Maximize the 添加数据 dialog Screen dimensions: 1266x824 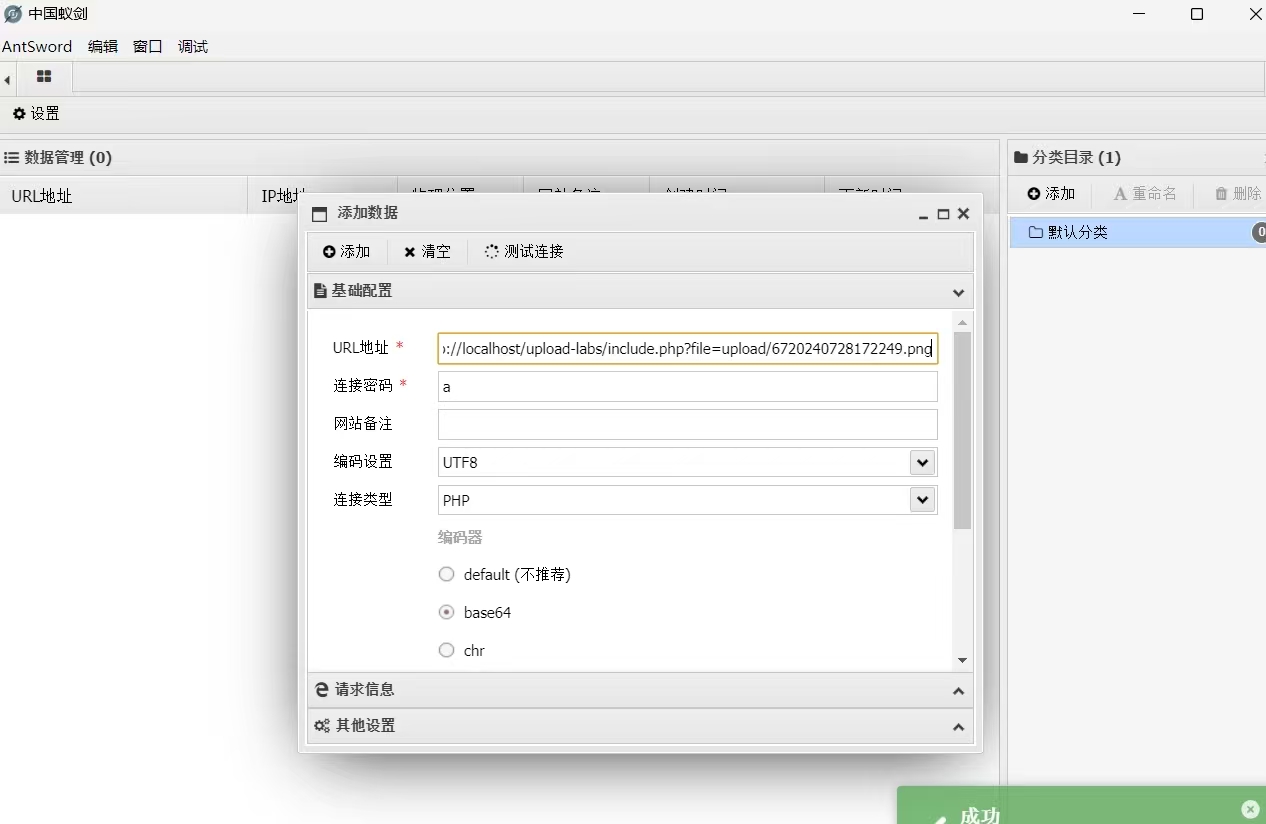click(x=943, y=214)
